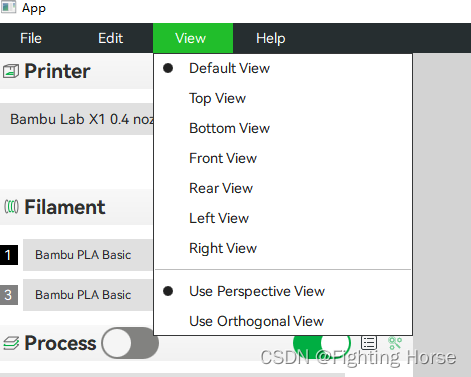Toggle the gray Process switch
This screenshot has height=377, width=471.
click(130, 343)
